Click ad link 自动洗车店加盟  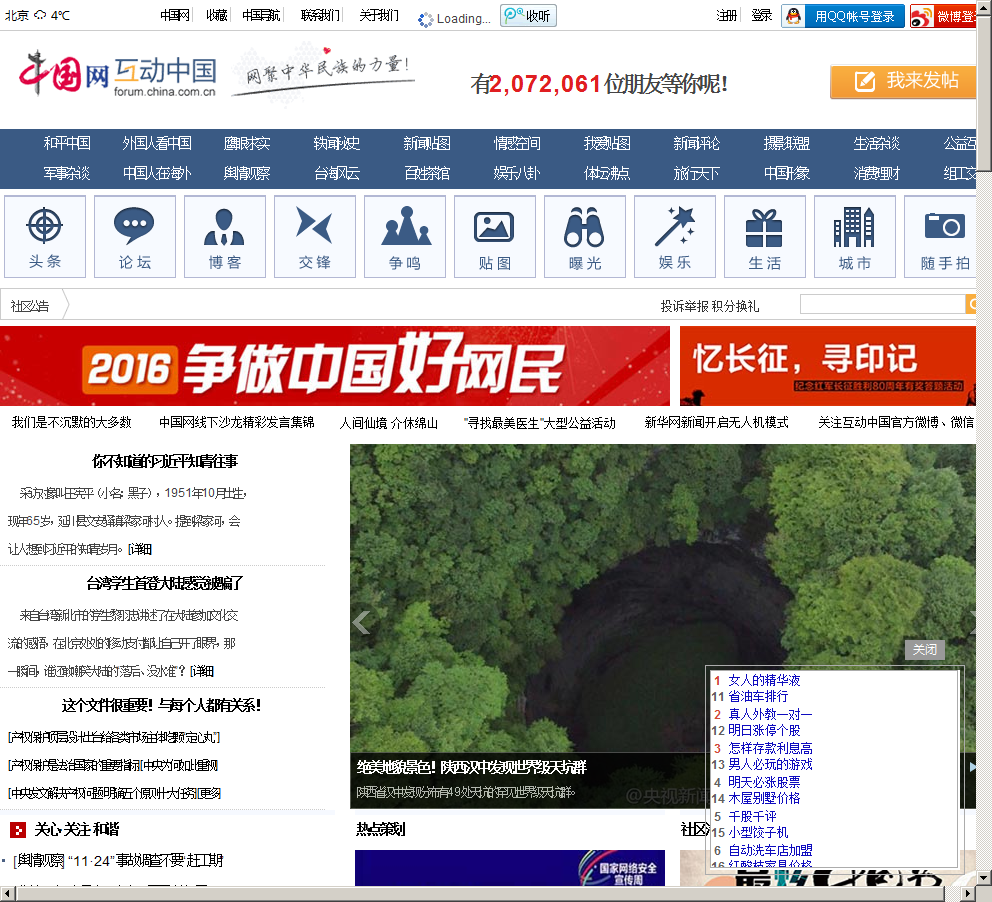click(770, 851)
